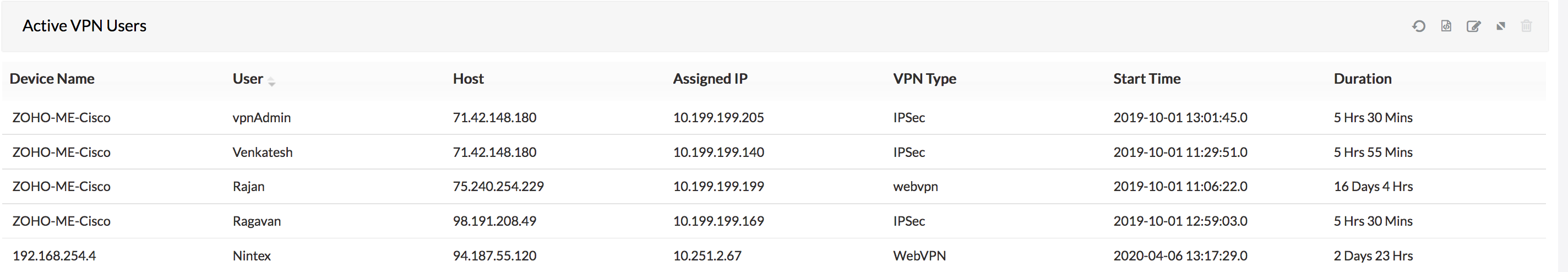Screen dimensions: 1568x272
Task: Click the Duration column header
Action: (1362, 79)
